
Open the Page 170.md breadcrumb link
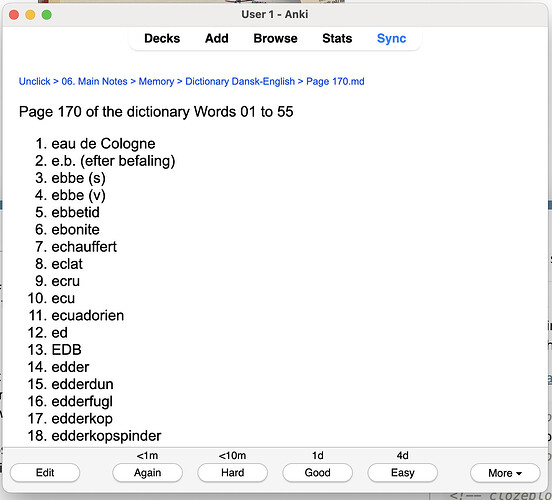(x=335, y=81)
